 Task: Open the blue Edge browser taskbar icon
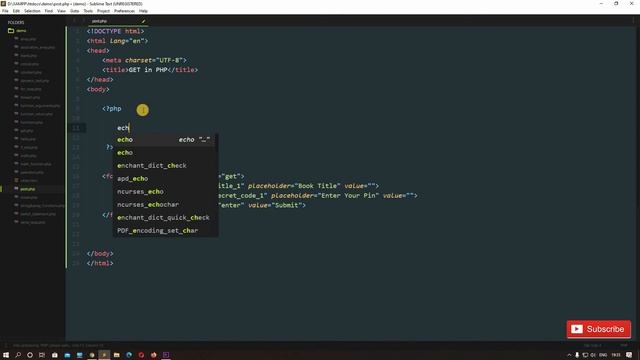[129, 355]
